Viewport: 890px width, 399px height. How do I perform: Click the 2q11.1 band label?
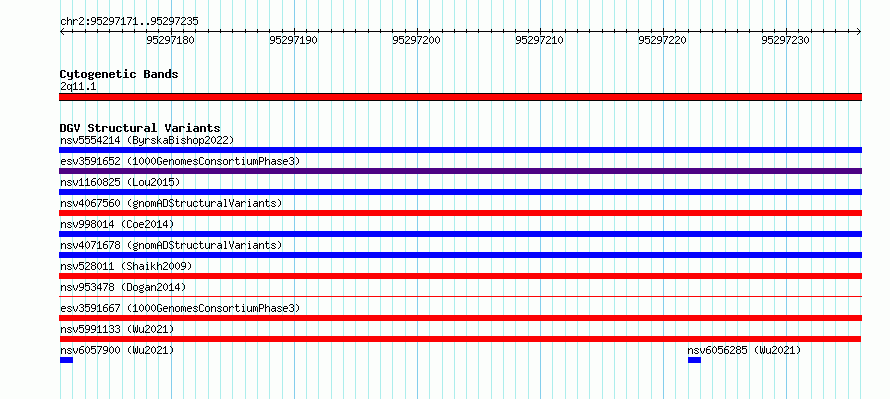(x=78, y=86)
